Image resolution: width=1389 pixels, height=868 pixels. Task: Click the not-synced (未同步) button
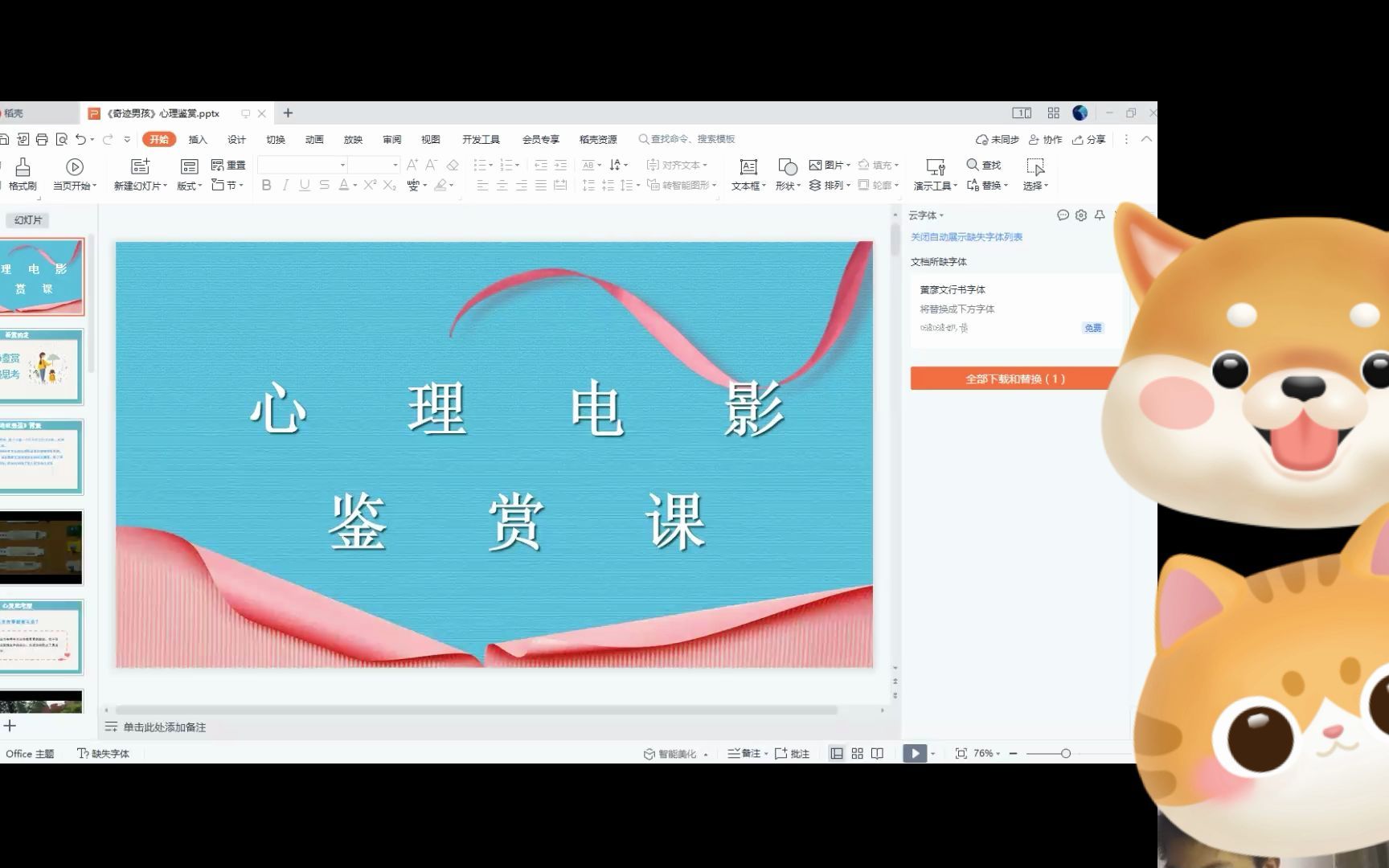(998, 139)
